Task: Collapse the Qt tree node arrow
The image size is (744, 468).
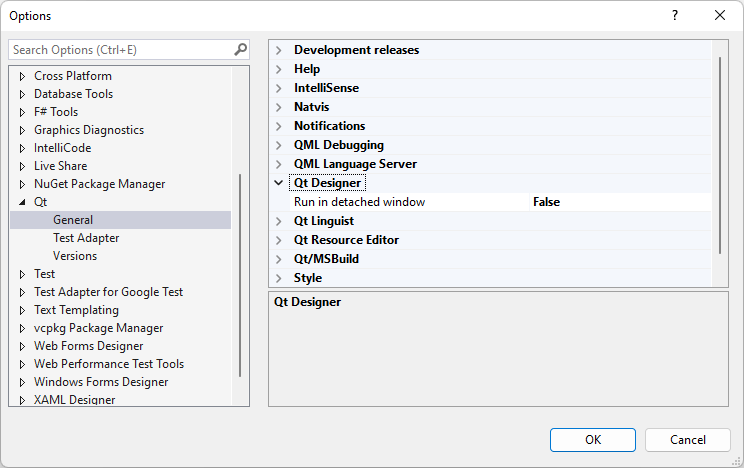Action: [22, 202]
